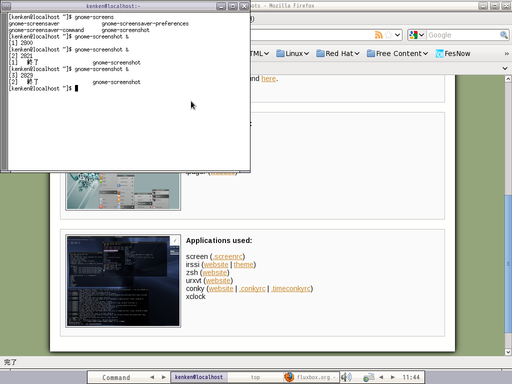512x384 pixels.
Task: Click 'gnome-screensaver-preferences' text in terminal
Action: [145, 24]
